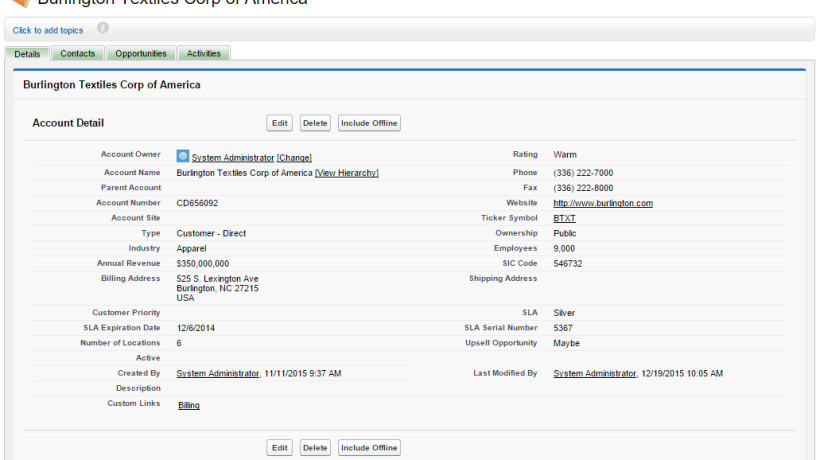Open the Last Modified By System Administrator link
The height and width of the screenshot is (460, 820).
594,373
